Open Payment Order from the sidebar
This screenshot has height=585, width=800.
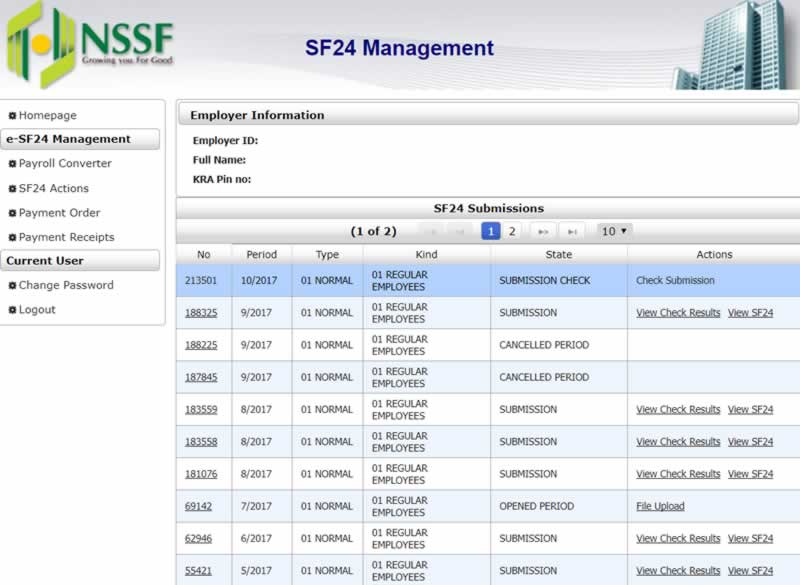point(59,213)
